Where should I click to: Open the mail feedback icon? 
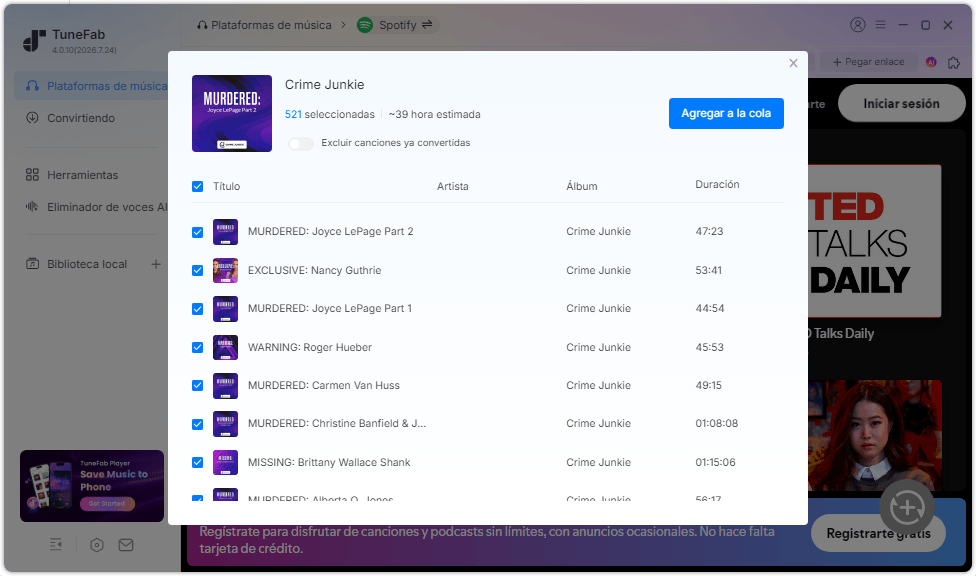click(126, 545)
